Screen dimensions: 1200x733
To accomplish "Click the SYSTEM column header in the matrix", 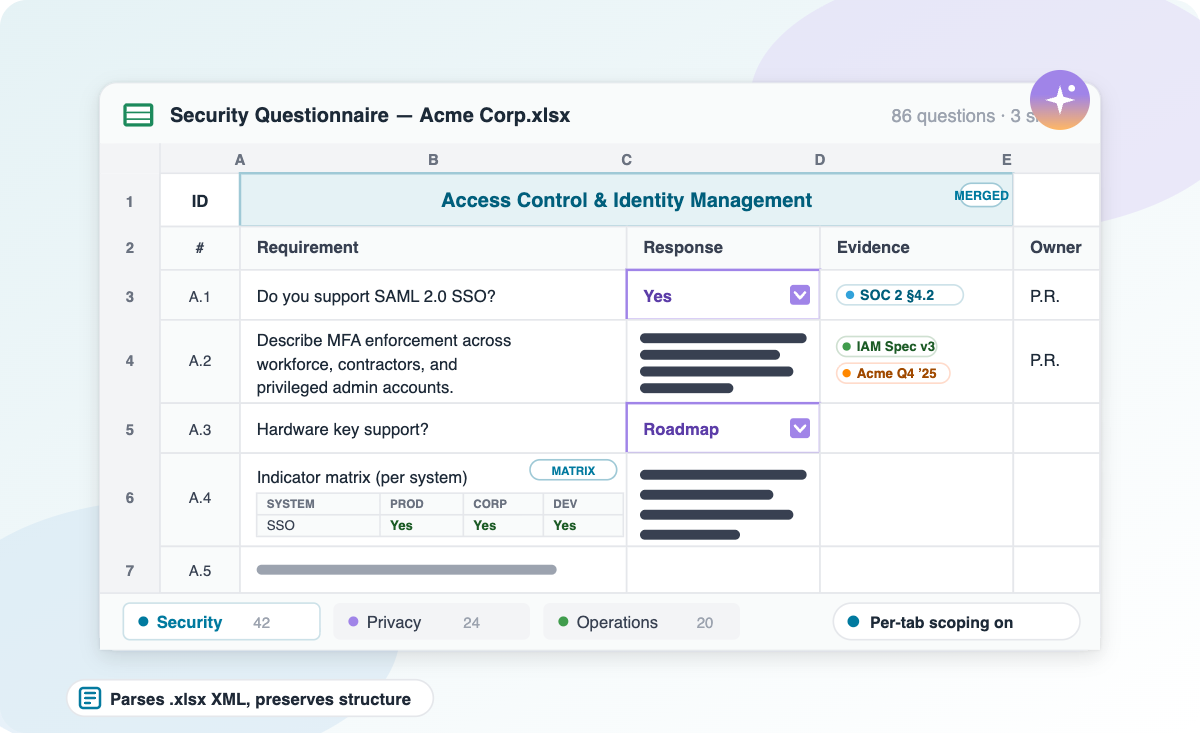I will 318,504.
